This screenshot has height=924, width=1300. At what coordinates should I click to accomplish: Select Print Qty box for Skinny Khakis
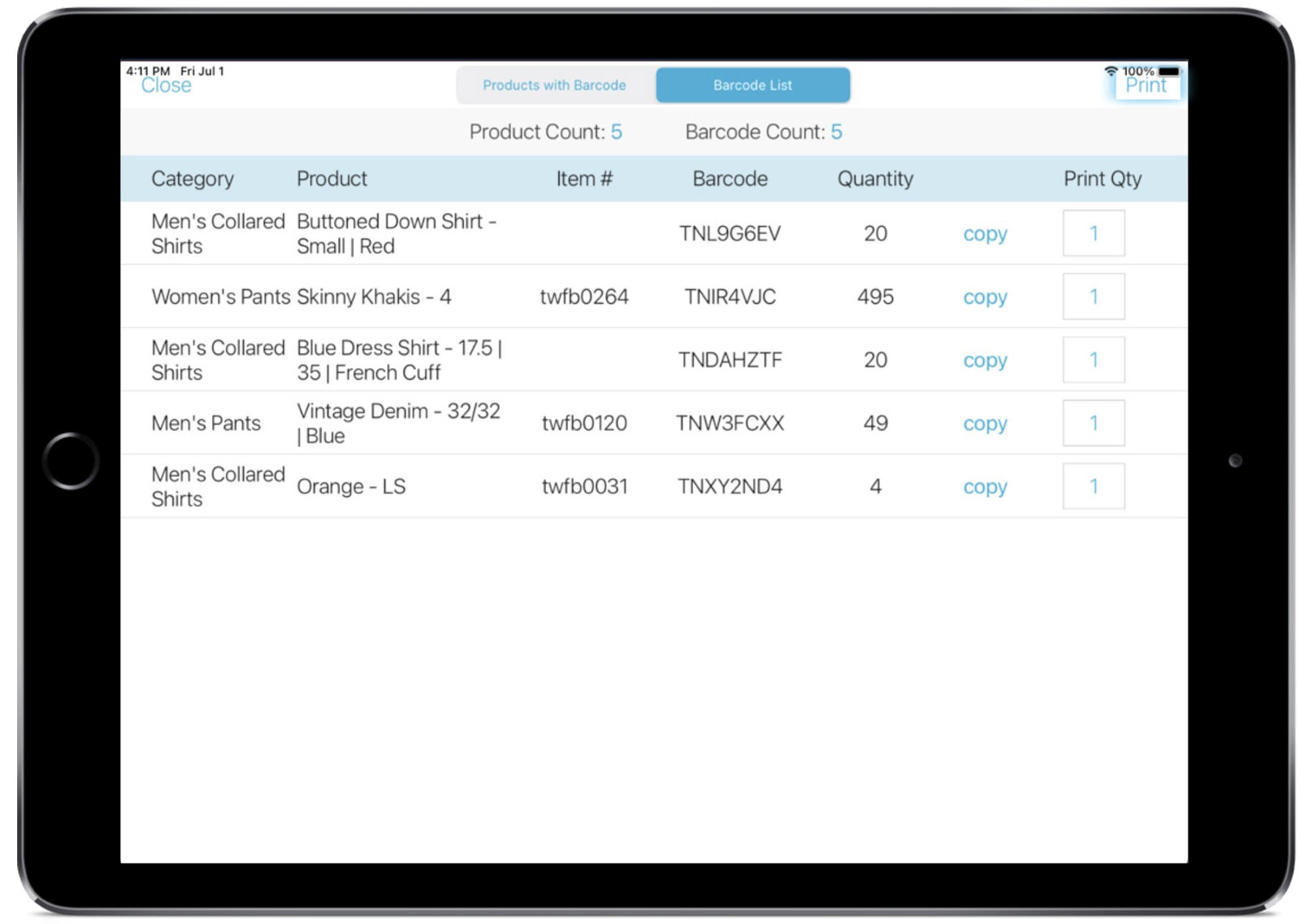coord(1094,297)
